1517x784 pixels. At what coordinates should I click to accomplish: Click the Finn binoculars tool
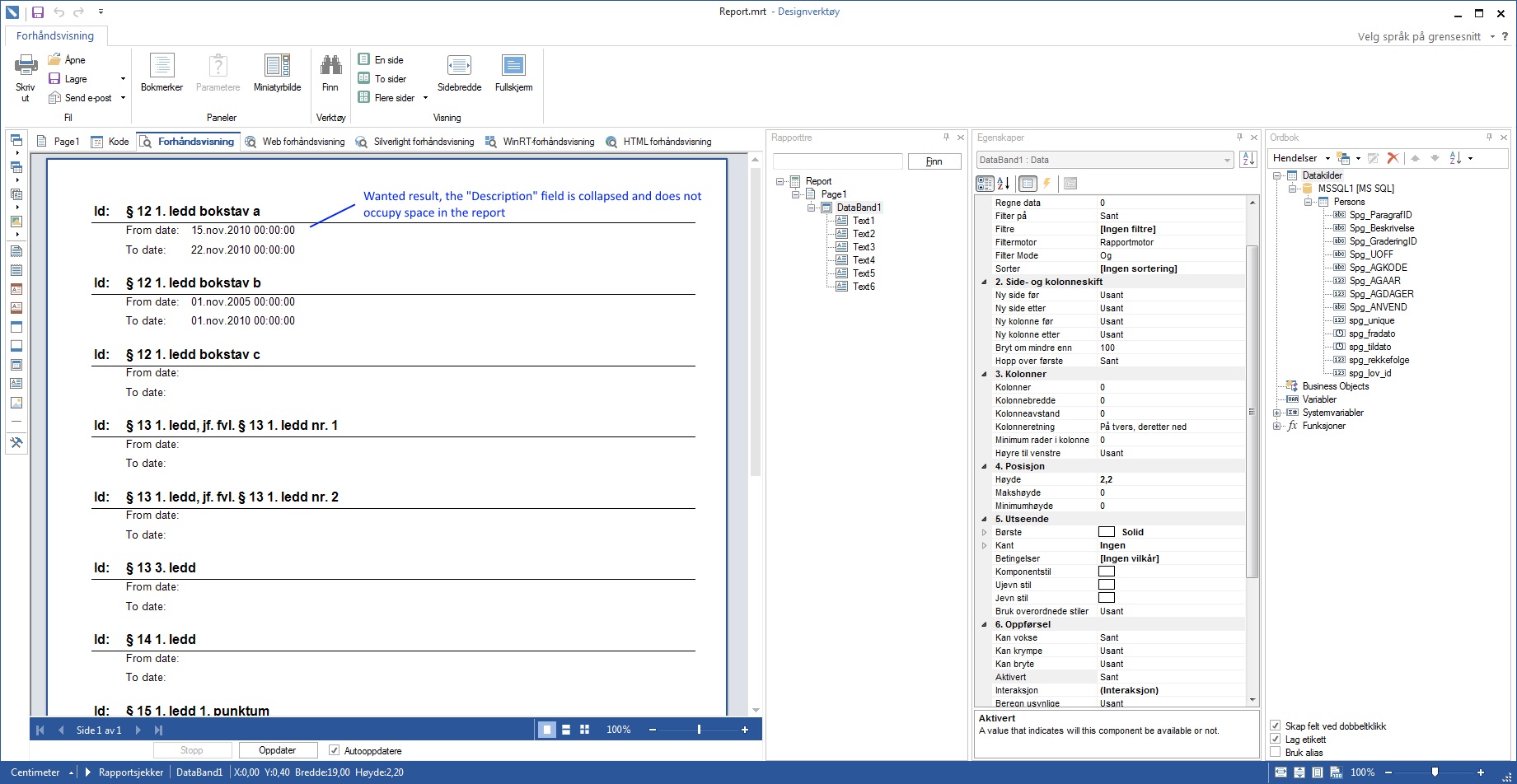pyautogui.click(x=330, y=73)
